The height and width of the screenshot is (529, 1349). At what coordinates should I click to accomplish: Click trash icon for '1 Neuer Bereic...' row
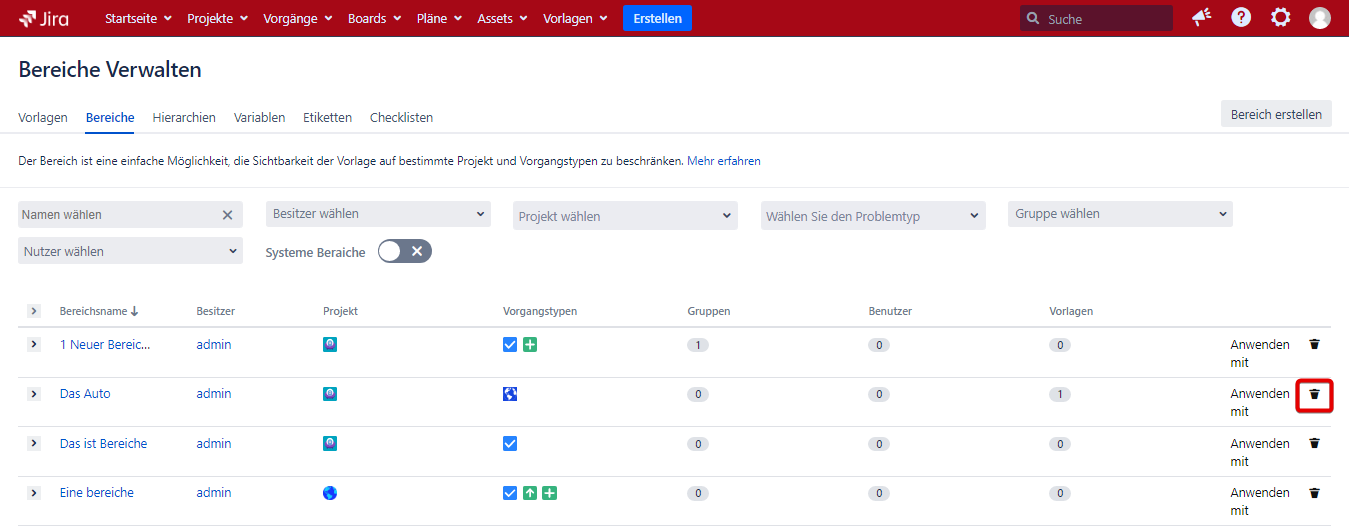pos(1314,344)
